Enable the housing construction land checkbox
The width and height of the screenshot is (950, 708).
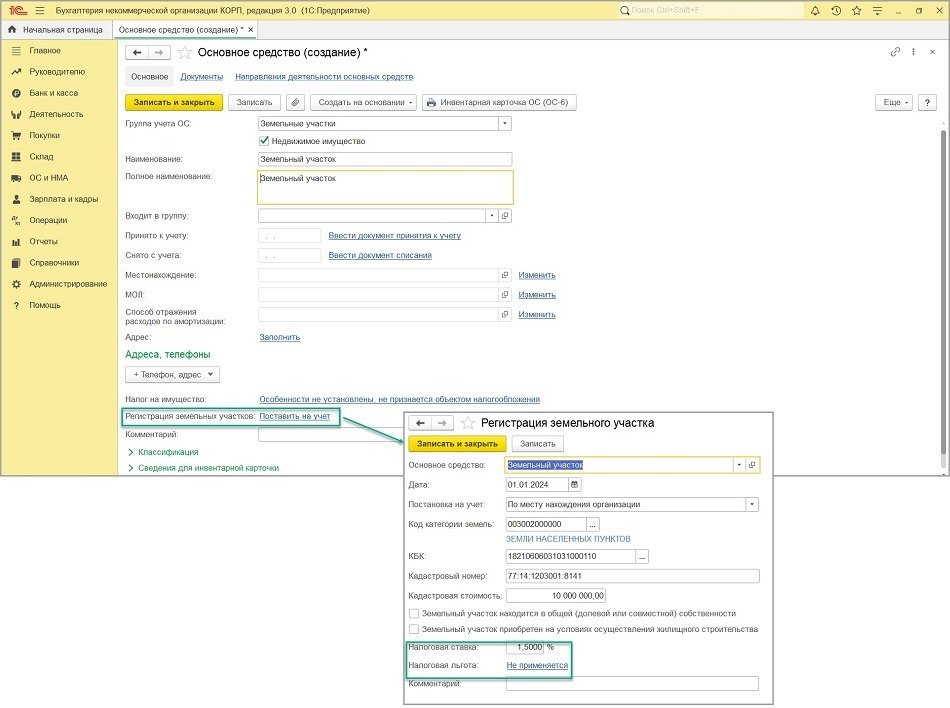click(414, 629)
